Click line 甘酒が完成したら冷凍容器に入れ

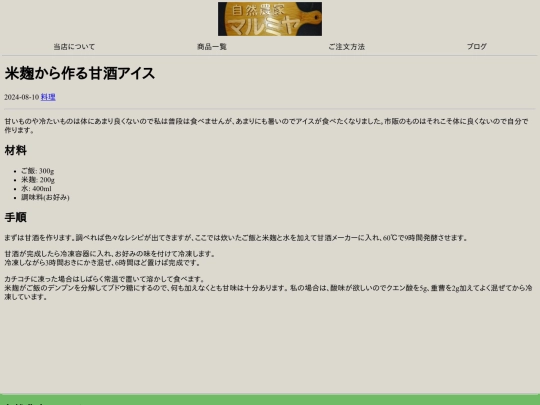click(110, 254)
